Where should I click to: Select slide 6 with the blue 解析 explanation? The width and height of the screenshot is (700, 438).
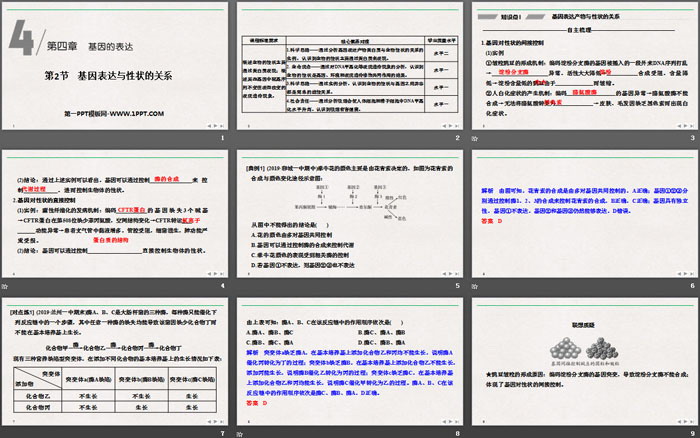coord(584,213)
